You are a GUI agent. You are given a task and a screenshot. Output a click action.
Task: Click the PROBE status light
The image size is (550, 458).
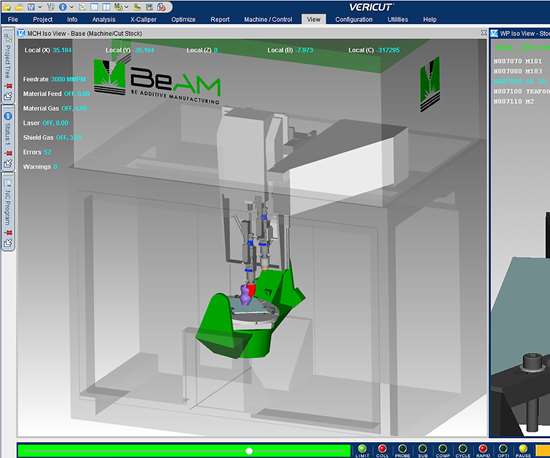click(402, 449)
